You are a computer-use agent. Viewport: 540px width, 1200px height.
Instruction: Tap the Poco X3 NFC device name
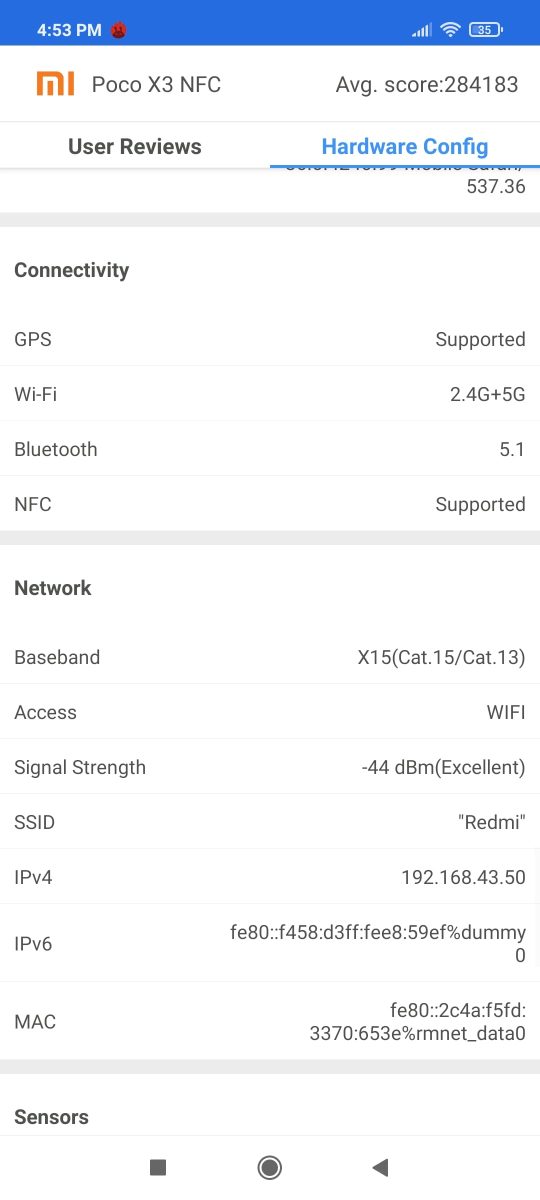pos(156,85)
